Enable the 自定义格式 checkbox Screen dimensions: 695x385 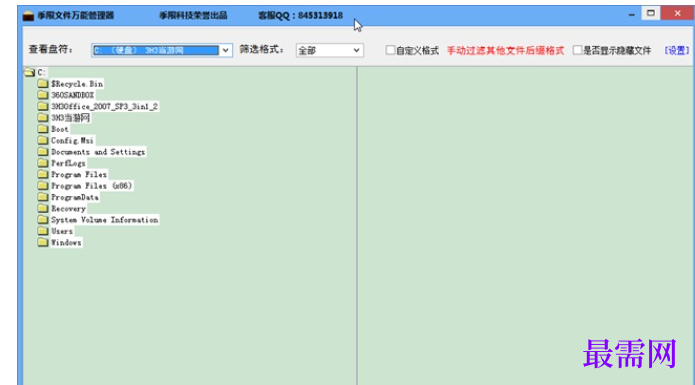click(390, 50)
